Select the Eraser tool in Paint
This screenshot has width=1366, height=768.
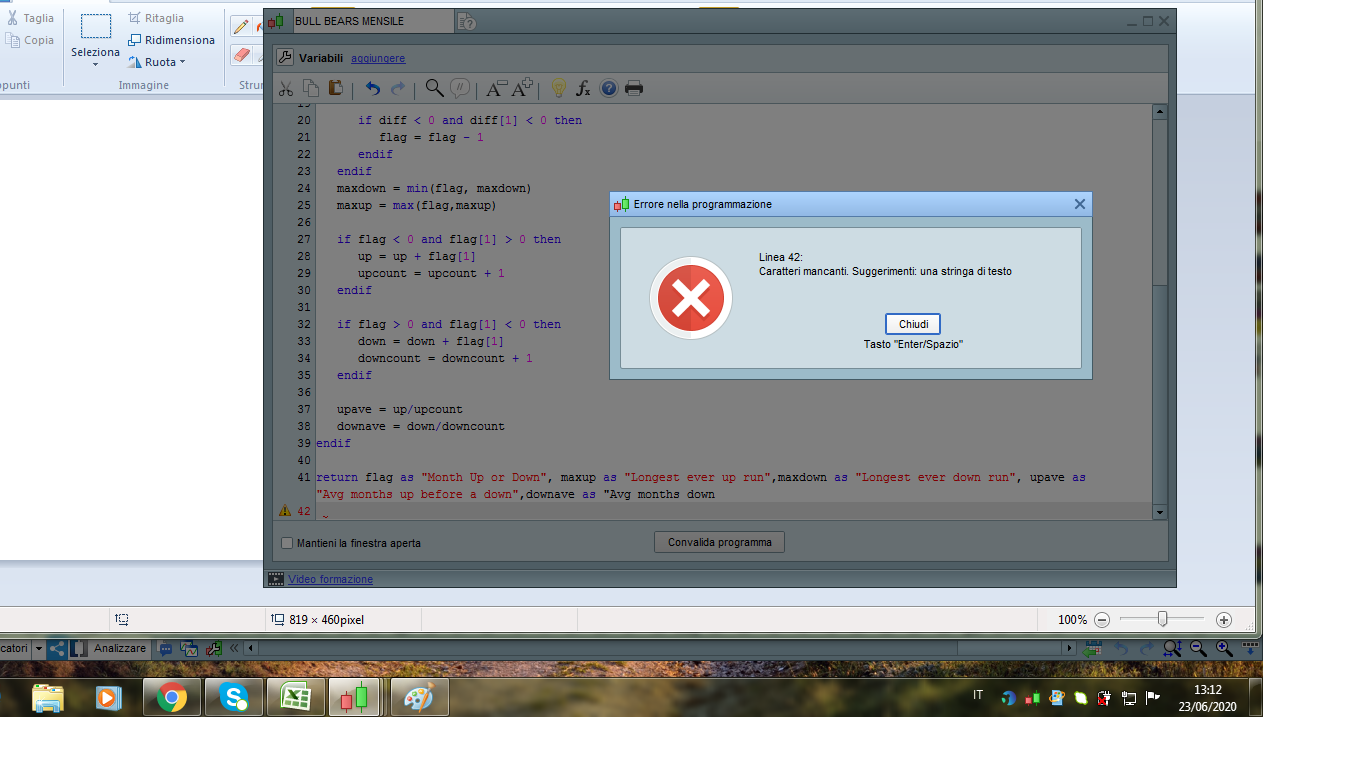241,54
